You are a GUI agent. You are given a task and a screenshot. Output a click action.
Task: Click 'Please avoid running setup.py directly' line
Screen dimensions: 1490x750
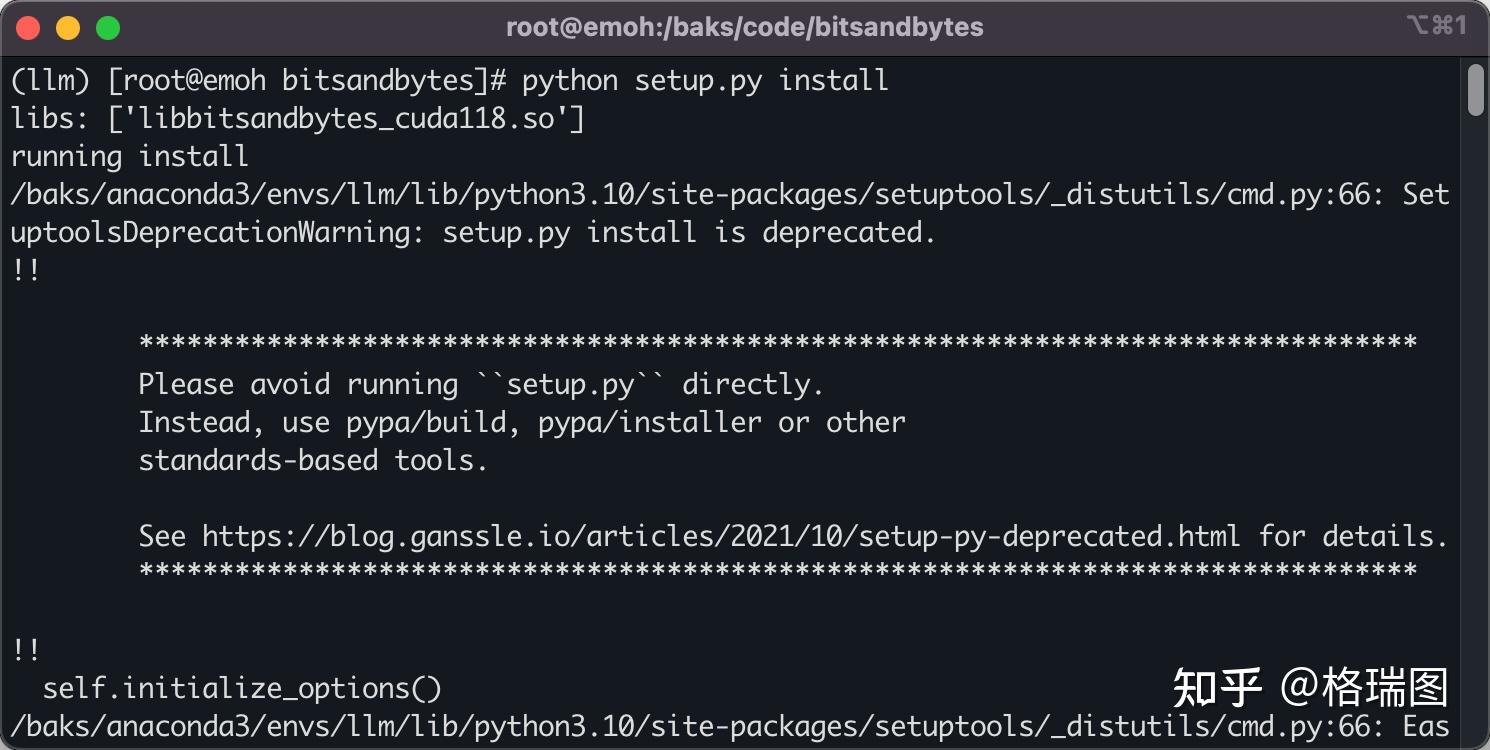tap(480, 385)
